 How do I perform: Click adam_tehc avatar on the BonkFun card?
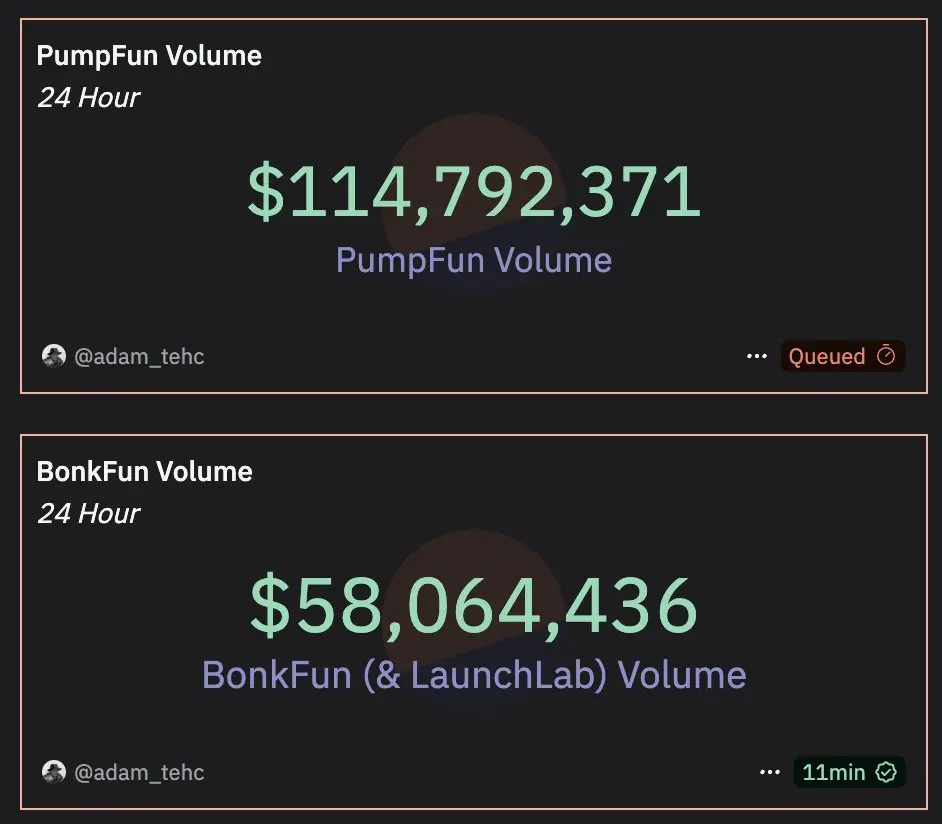pos(53,772)
